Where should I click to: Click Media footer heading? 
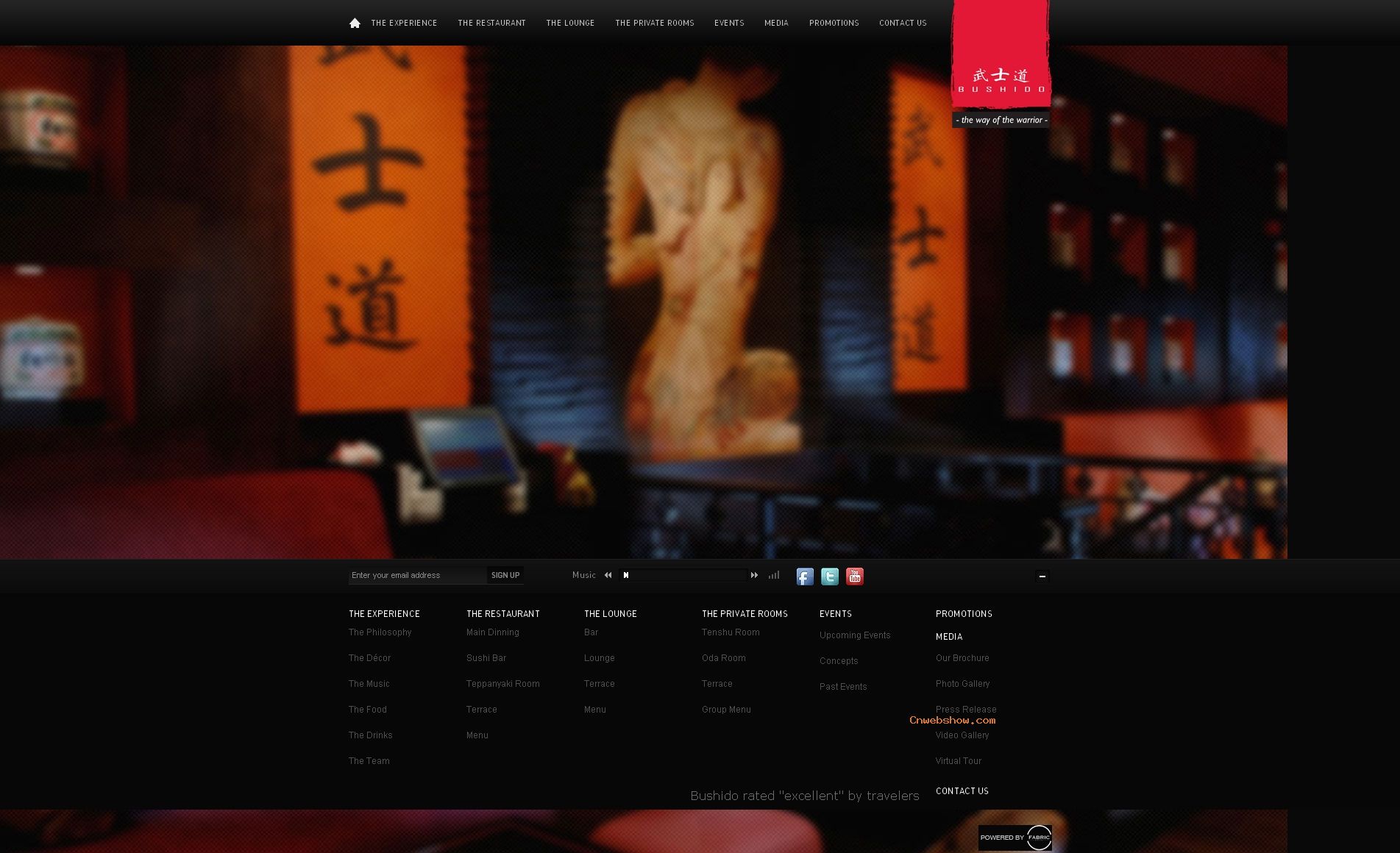(x=949, y=637)
